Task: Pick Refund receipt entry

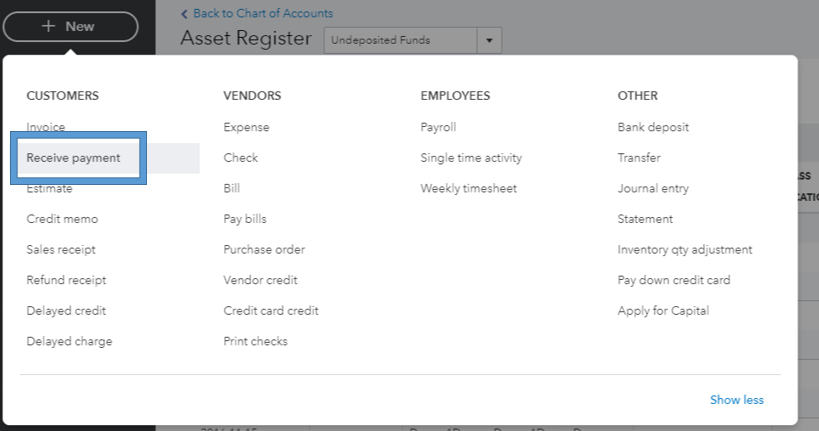Action: click(x=66, y=280)
